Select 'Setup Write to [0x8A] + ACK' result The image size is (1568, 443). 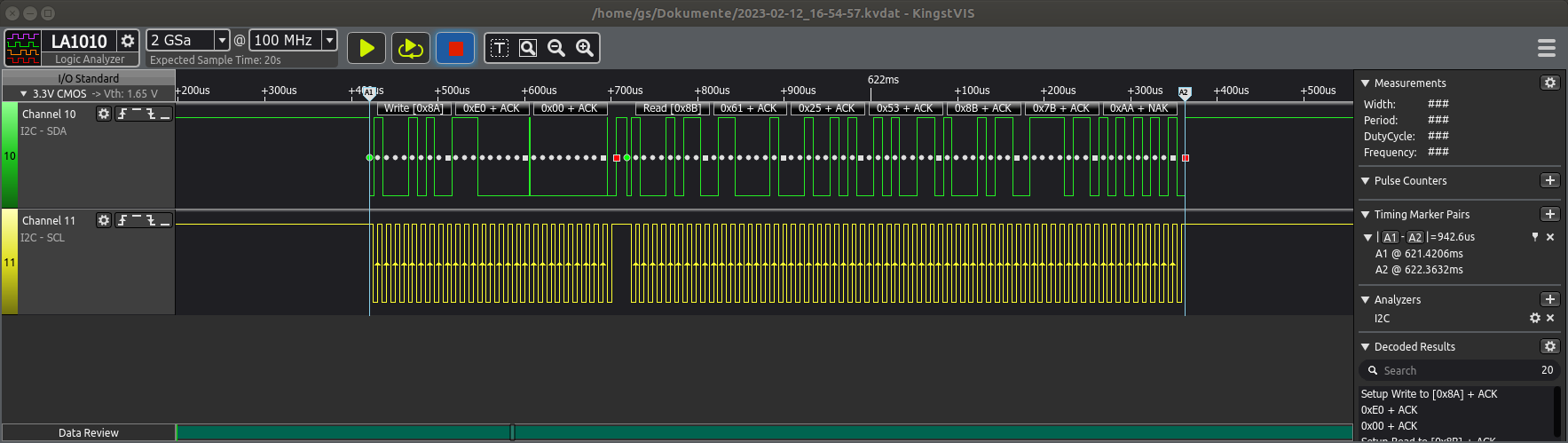click(x=1429, y=394)
